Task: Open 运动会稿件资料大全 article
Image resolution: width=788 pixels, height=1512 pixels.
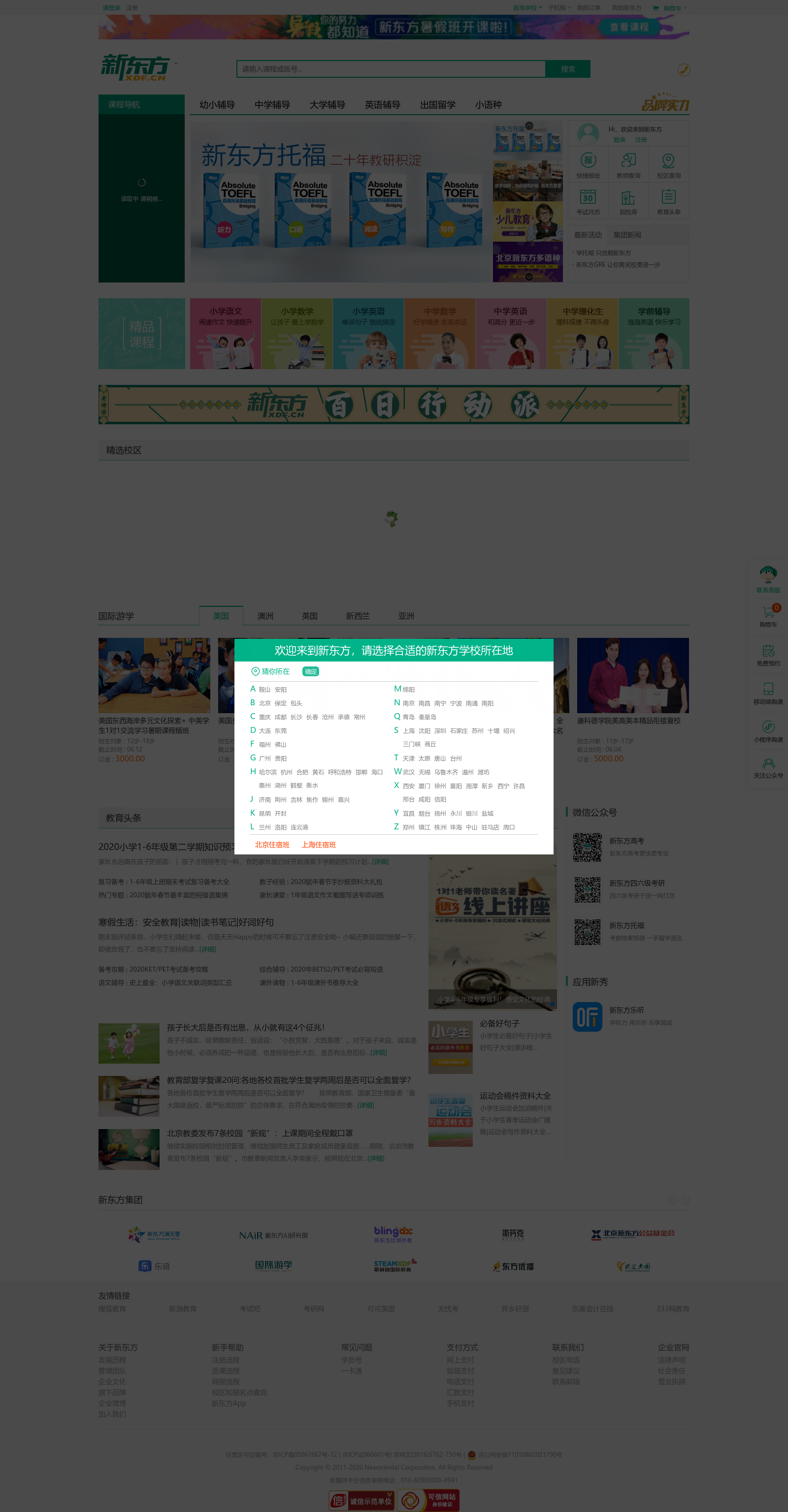Action: coord(515,1095)
